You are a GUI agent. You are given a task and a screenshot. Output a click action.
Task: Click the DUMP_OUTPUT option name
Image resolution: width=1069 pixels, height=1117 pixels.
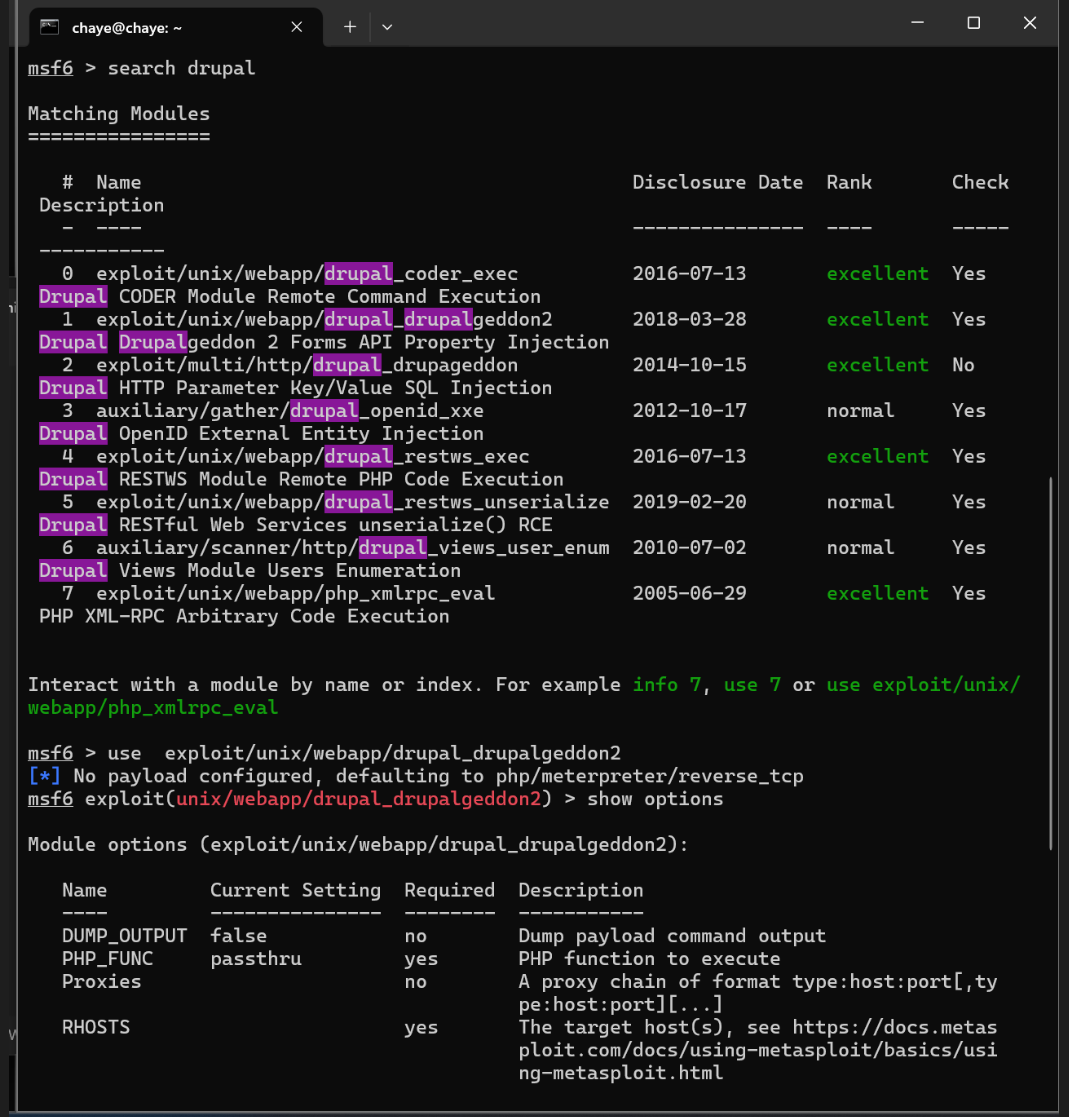pyautogui.click(x=125, y=935)
